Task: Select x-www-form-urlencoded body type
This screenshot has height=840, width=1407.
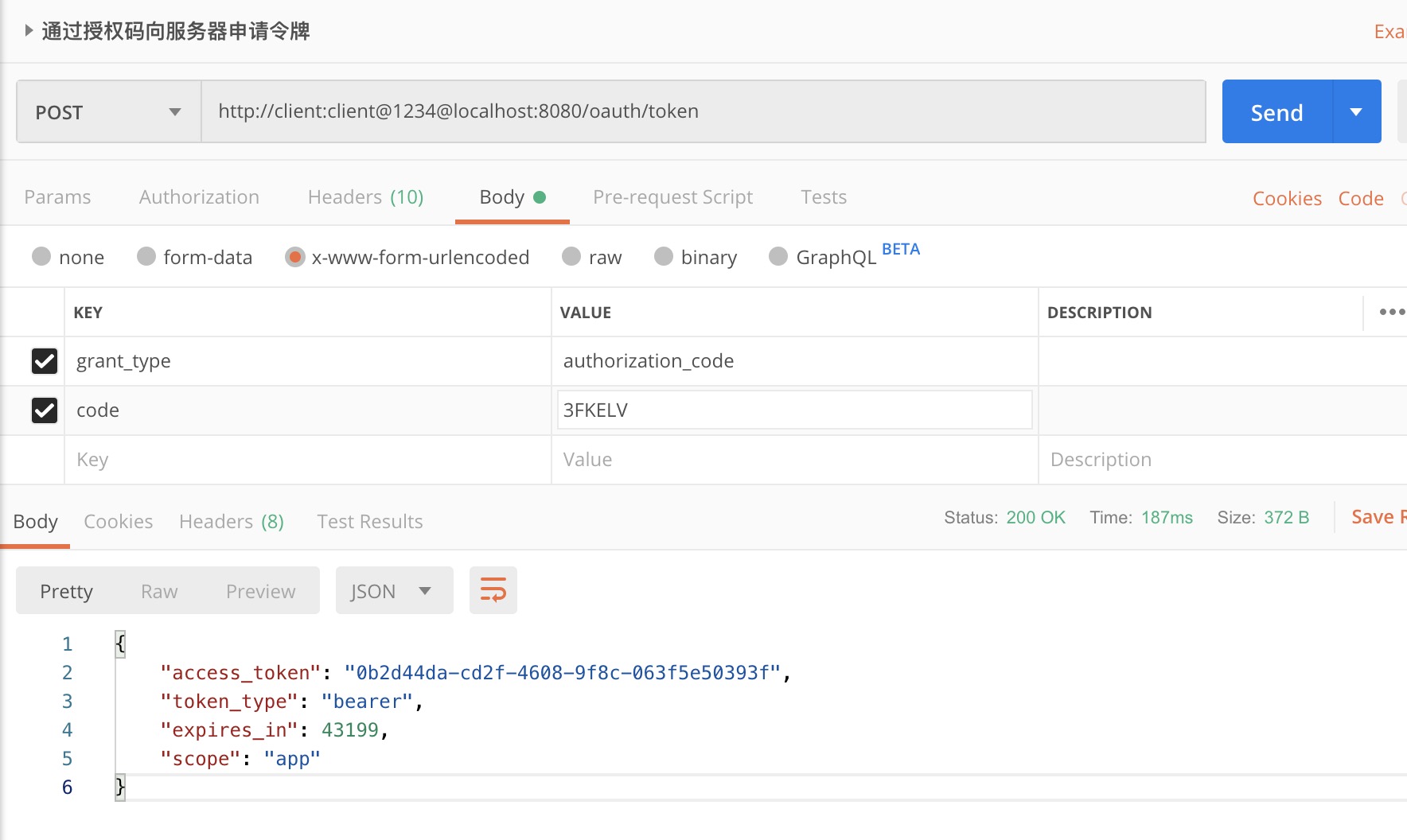Action: coord(407,257)
